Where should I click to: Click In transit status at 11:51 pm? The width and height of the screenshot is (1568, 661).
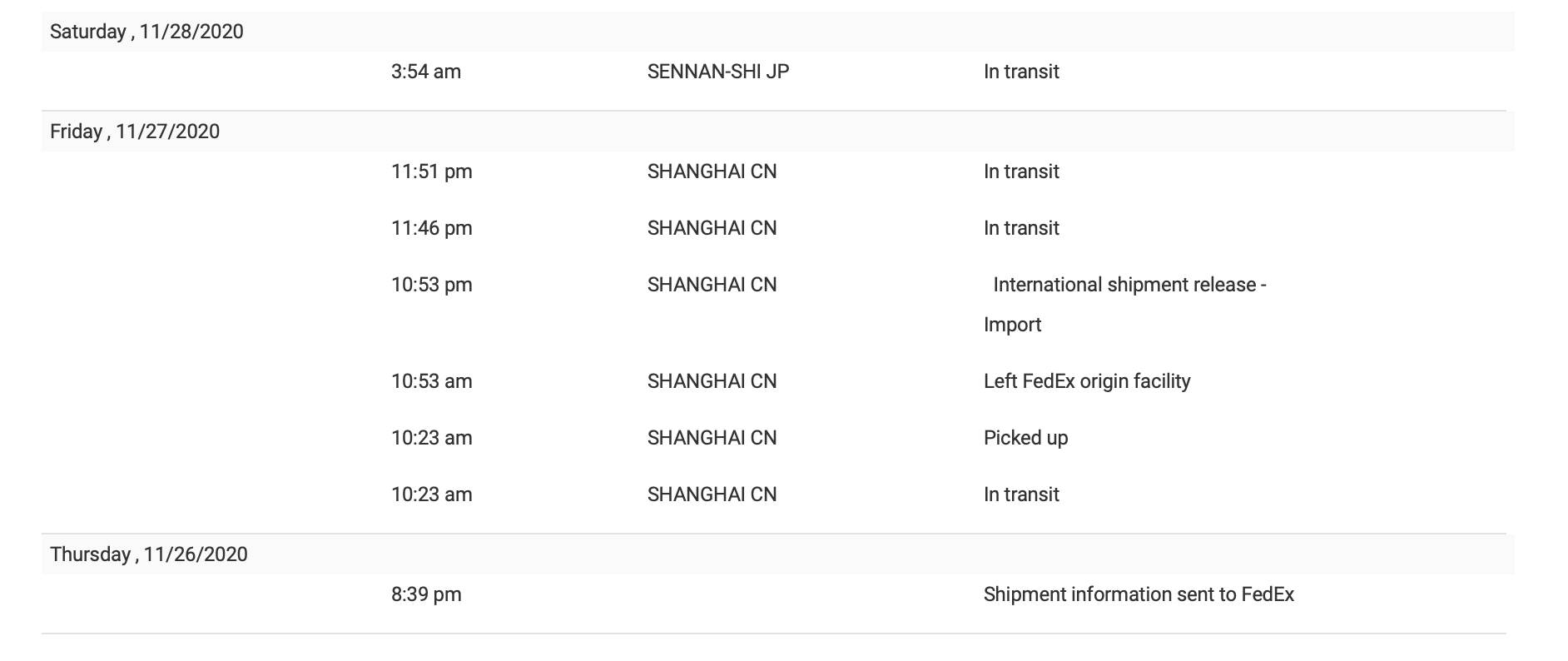point(1021,171)
